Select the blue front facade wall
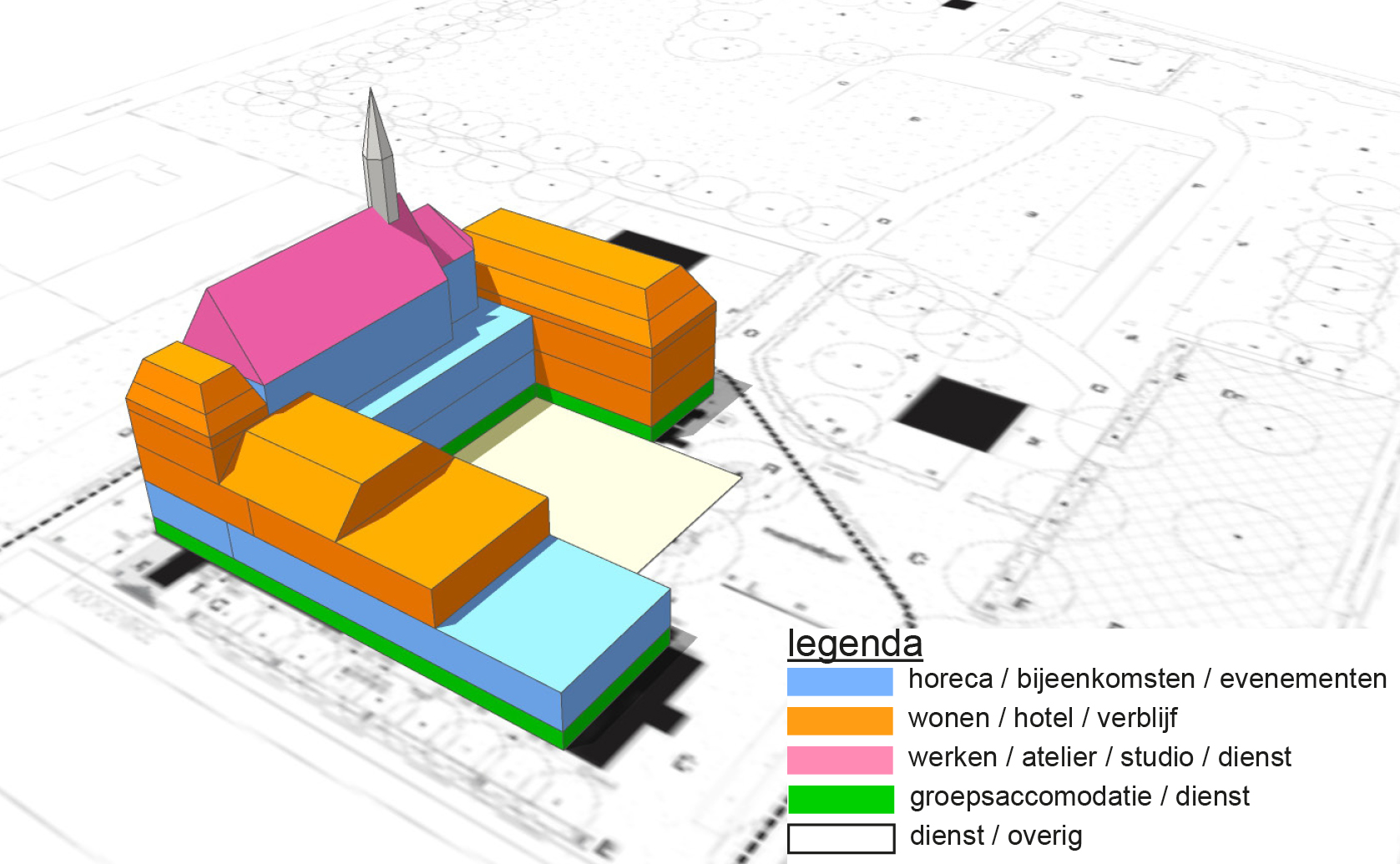1400x864 pixels. (x=376, y=609)
